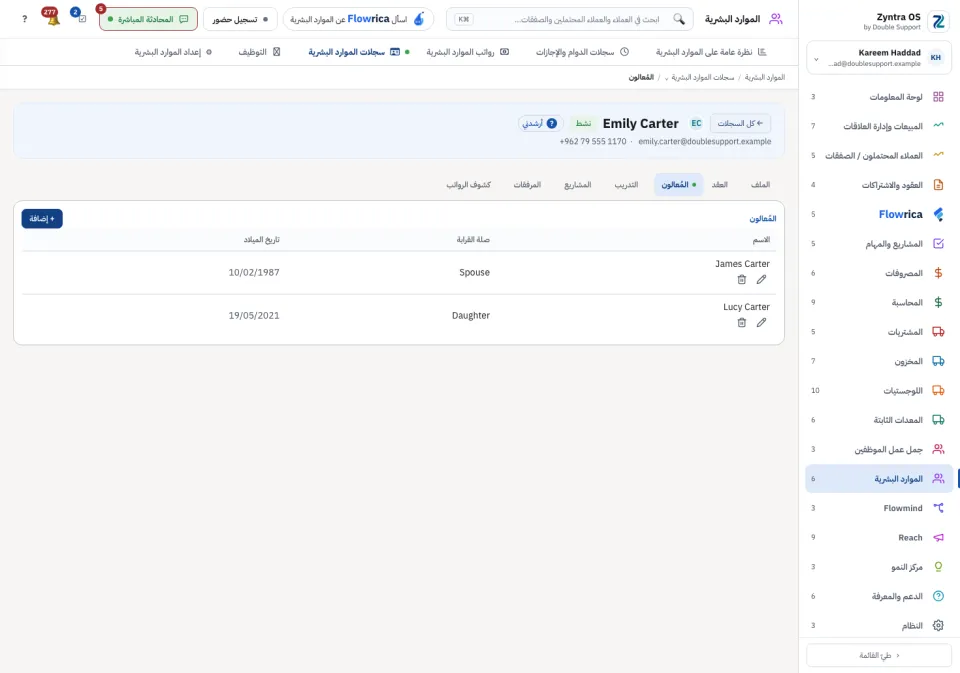Switch to المرفقات attachments tab
Viewport: 960px width, 673px height.
pos(527,185)
